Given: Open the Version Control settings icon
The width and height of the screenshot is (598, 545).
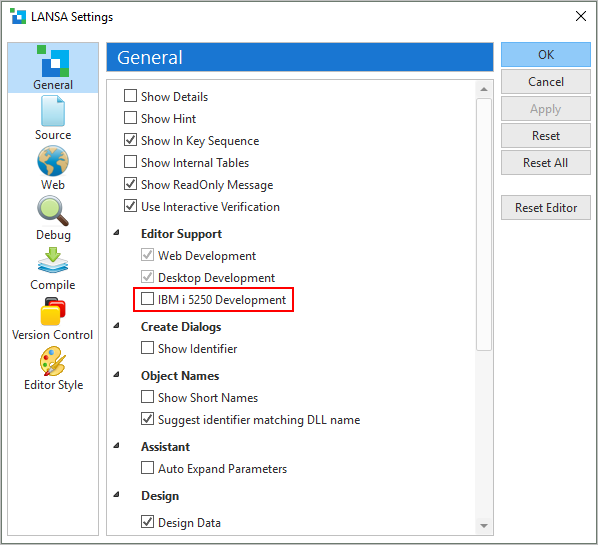Looking at the screenshot, I should pyautogui.click(x=53, y=311).
